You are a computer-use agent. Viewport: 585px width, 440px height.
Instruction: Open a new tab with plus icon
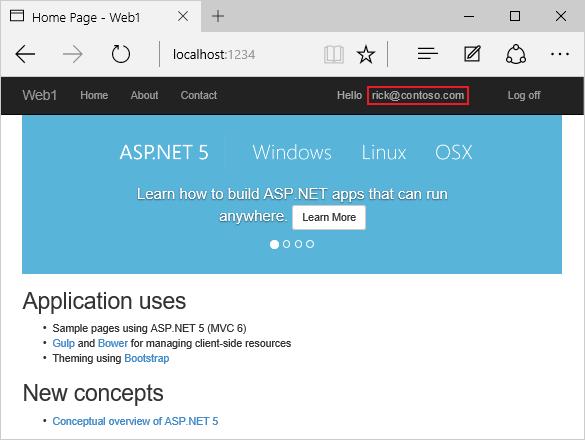pyautogui.click(x=218, y=16)
